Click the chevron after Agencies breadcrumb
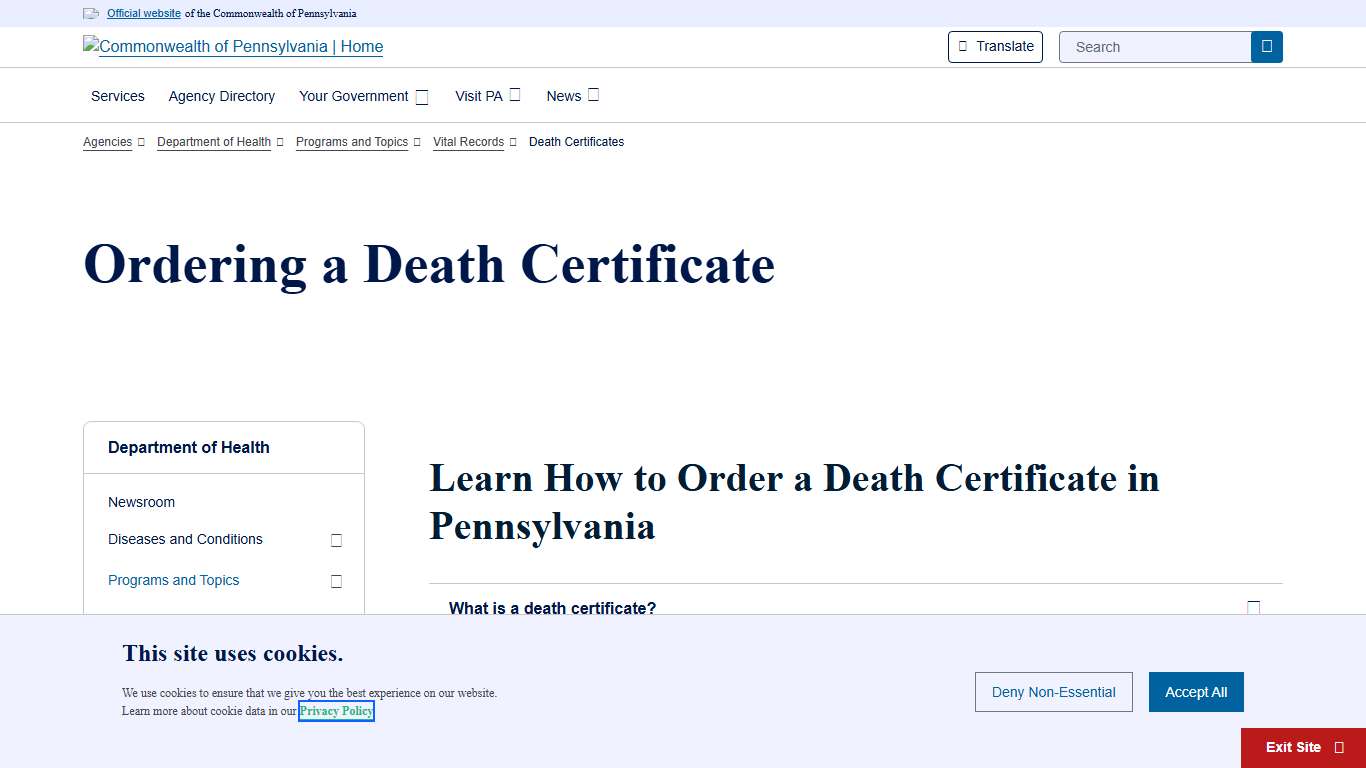 tap(141, 142)
